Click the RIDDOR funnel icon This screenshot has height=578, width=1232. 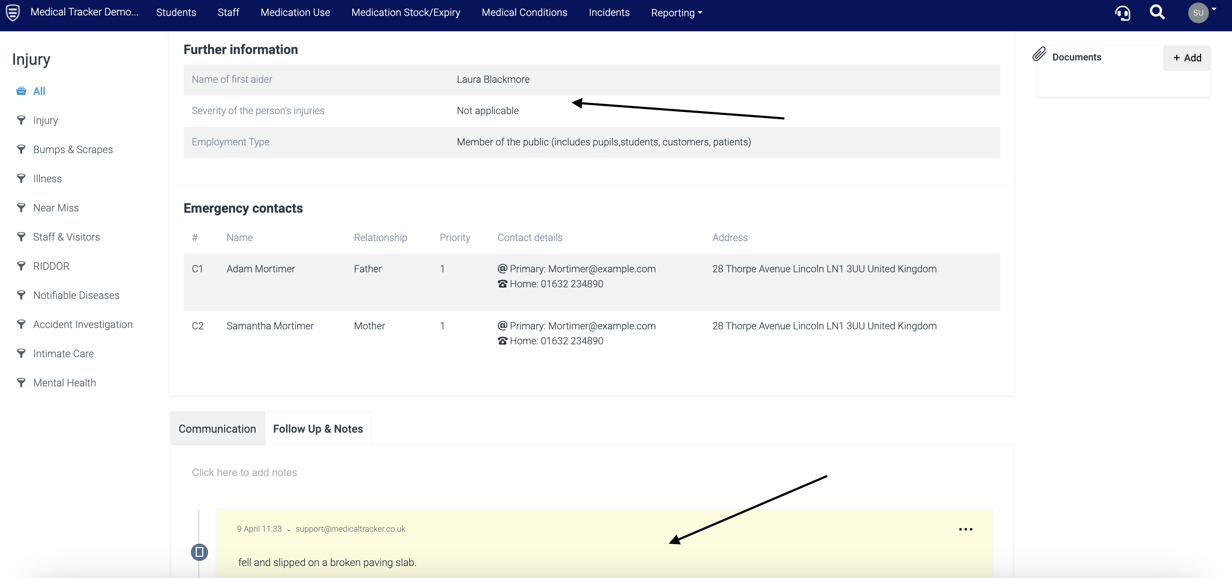pos(21,266)
